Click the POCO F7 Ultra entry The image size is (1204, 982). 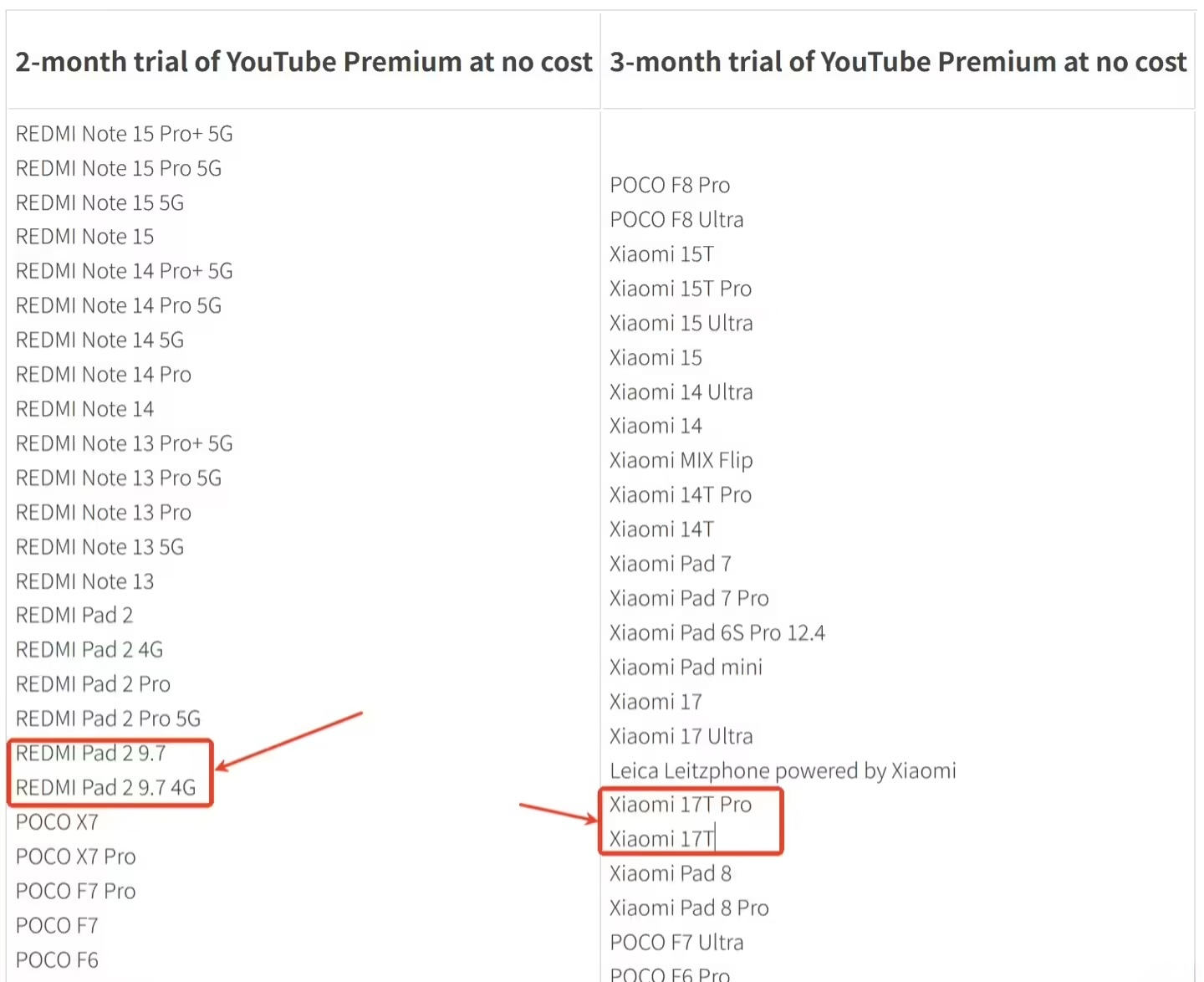coord(676,942)
